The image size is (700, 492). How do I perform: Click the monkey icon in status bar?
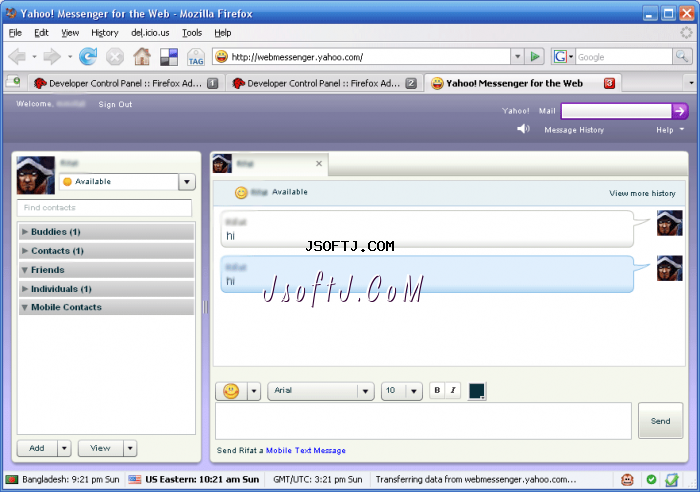click(x=627, y=480)
